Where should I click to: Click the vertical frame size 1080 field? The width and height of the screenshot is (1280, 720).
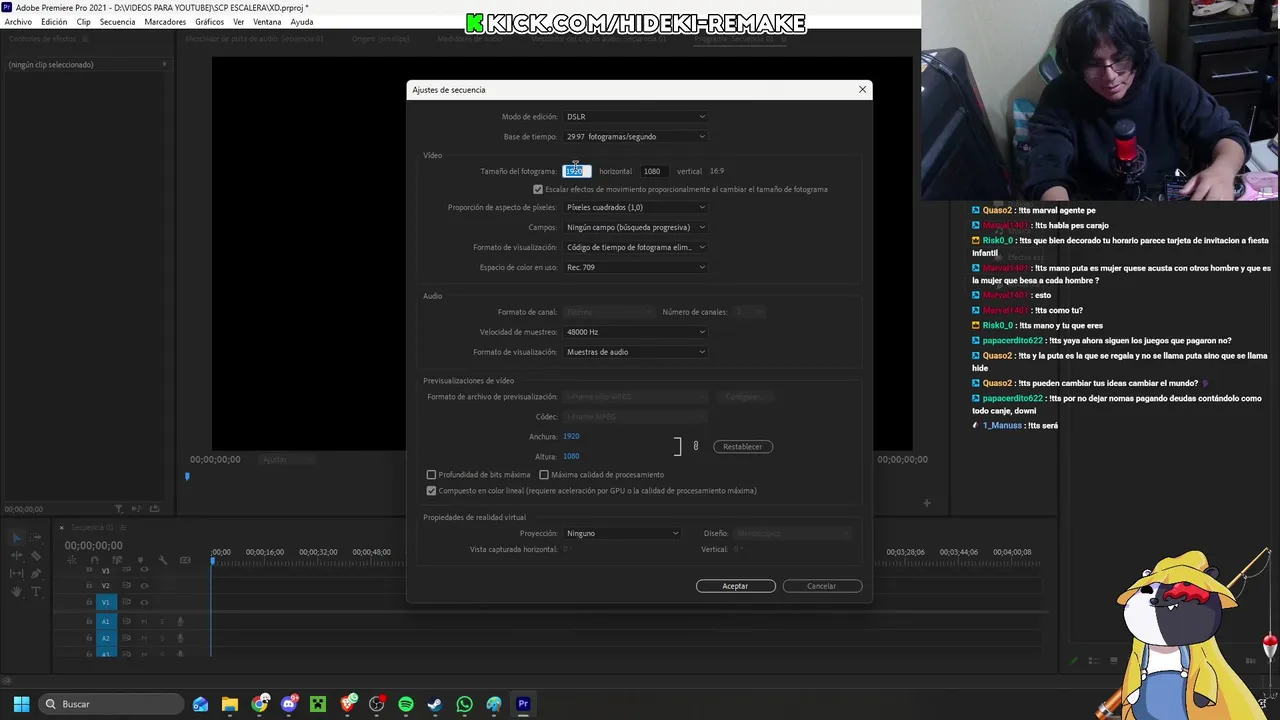pyautogui.click(x=654, y=171)
